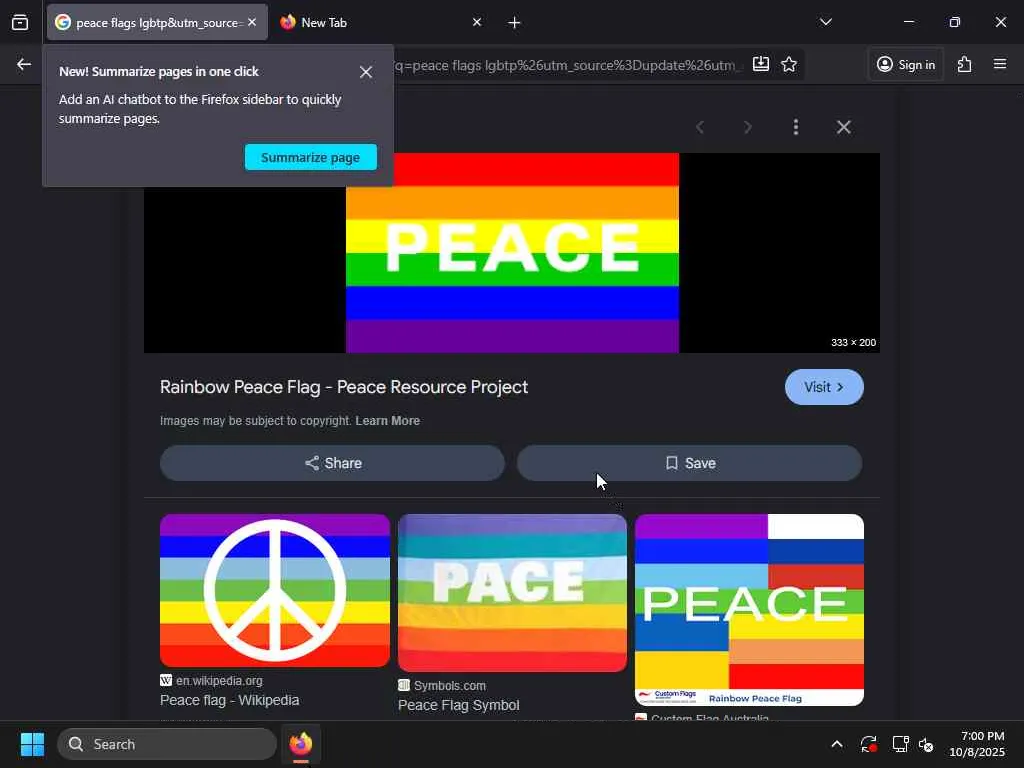Open the Wikipedia peace symbol flag thumbnail
Image resolution: width=1024 pixels, height=768 pixels.
275,590
